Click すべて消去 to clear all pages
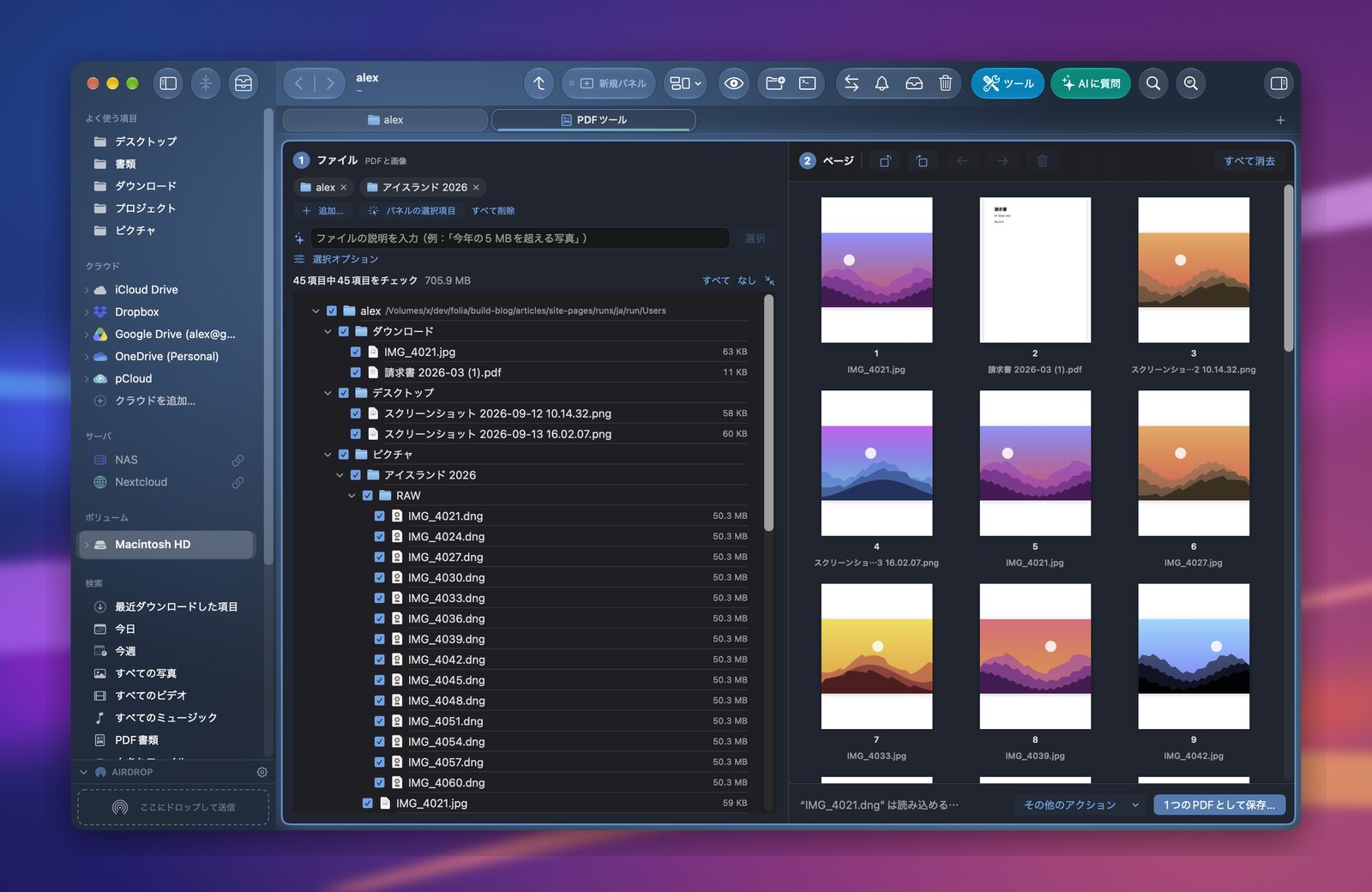 (x=1249, y=160)
